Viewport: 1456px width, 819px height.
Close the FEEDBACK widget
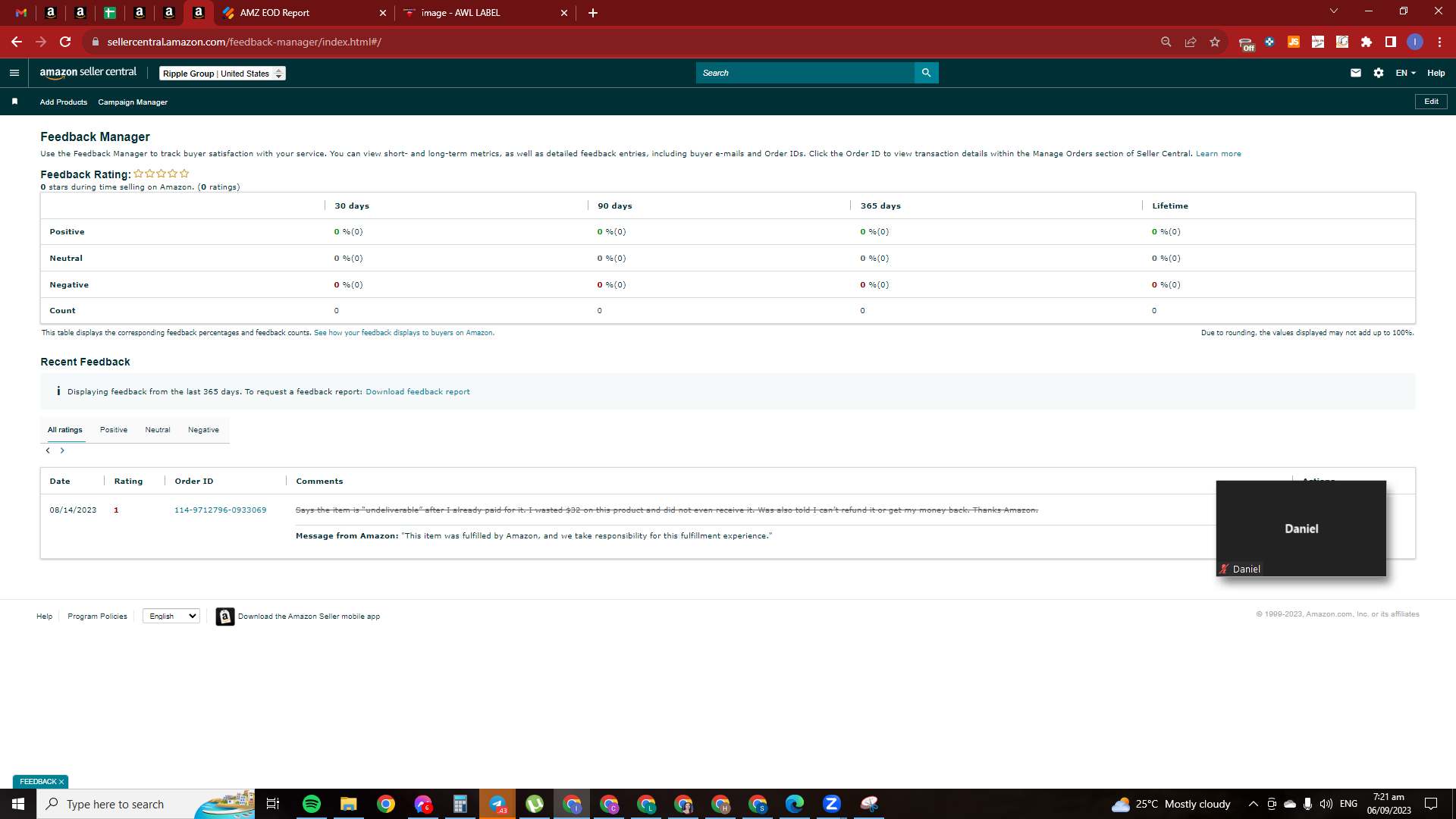pyautogui.click(x=61, y=782)
